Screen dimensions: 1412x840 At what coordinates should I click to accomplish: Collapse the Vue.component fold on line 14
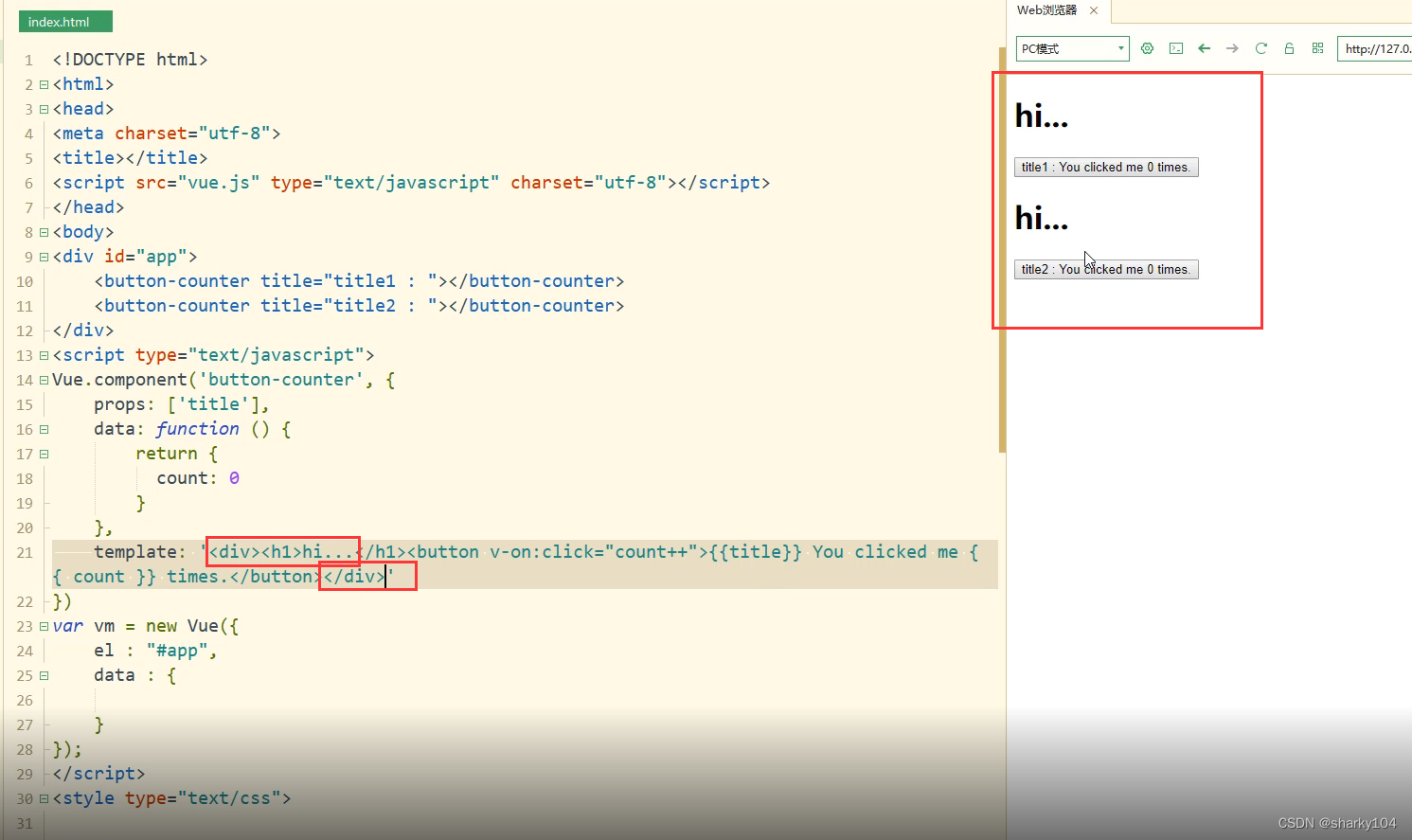[x=44, y=380]
